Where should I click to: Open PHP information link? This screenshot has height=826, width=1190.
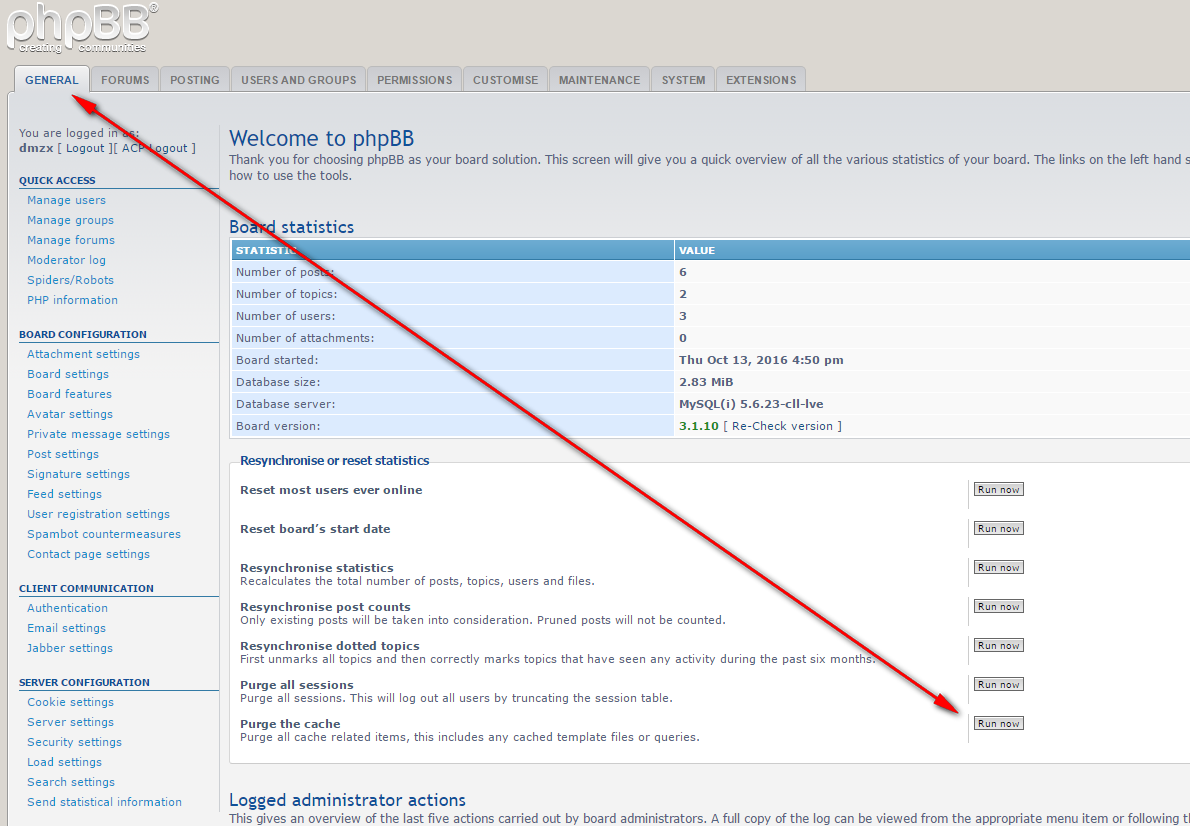click(72, 300)
